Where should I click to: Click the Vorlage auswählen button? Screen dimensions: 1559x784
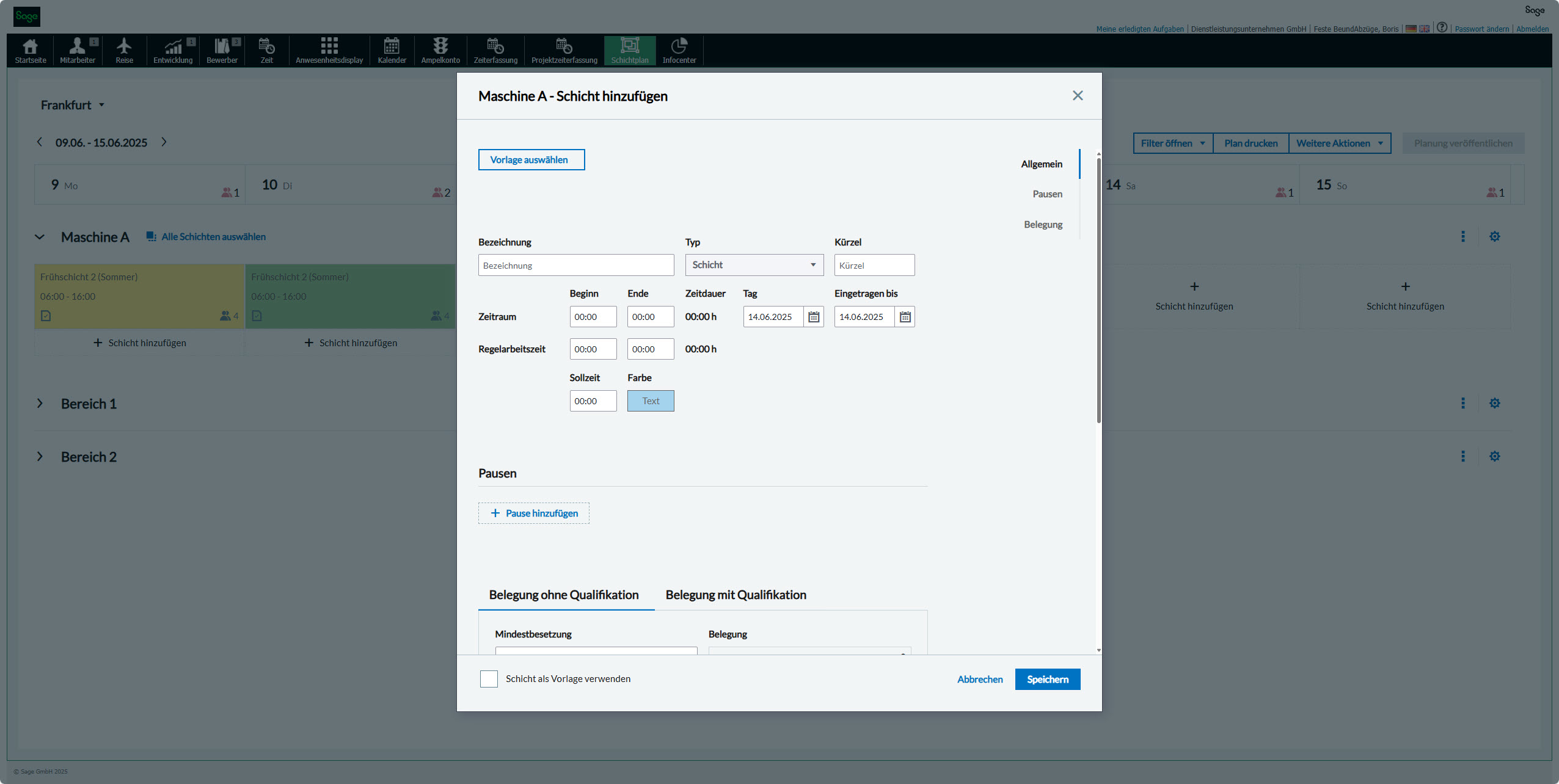pos(531,160)
